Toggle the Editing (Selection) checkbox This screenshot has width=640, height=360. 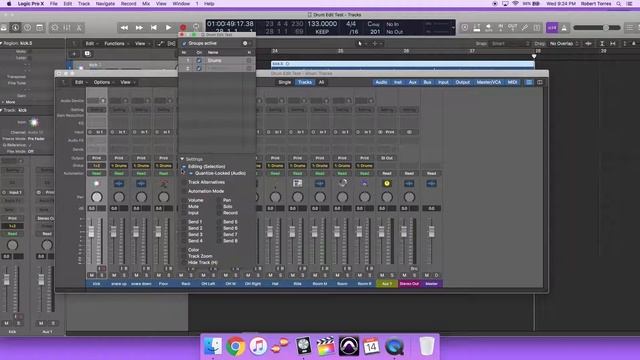click(x=184, y=167)
